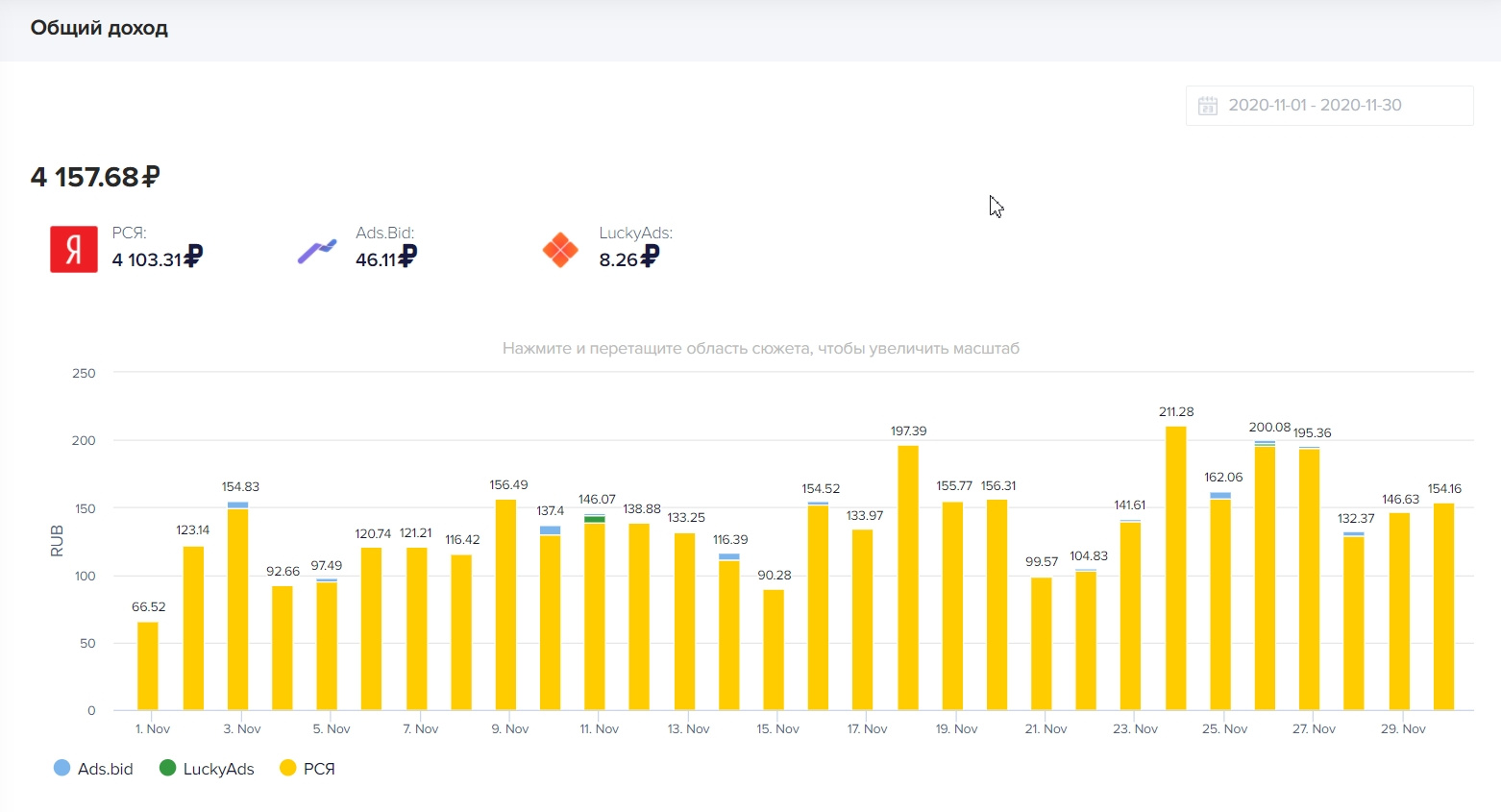Click the РСЯ income value 4 103.31
Viewport: 1501px width, 812px height.
coord(147,259)
